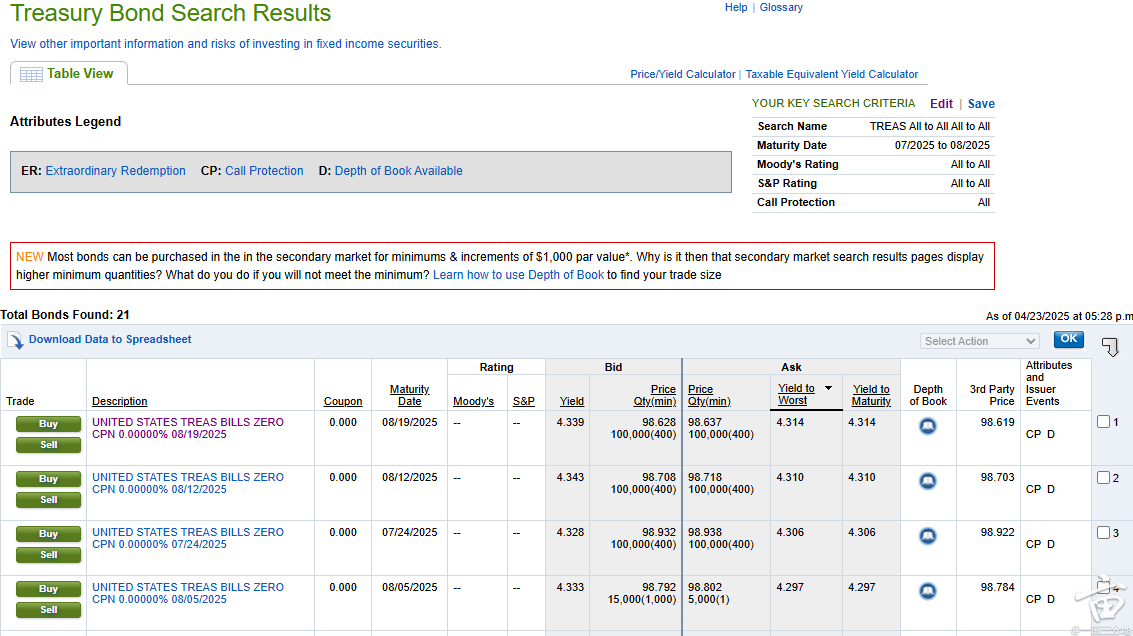Open Depth of Book Available legend link
Screen dimensions: 1133x636
[399, 171]
